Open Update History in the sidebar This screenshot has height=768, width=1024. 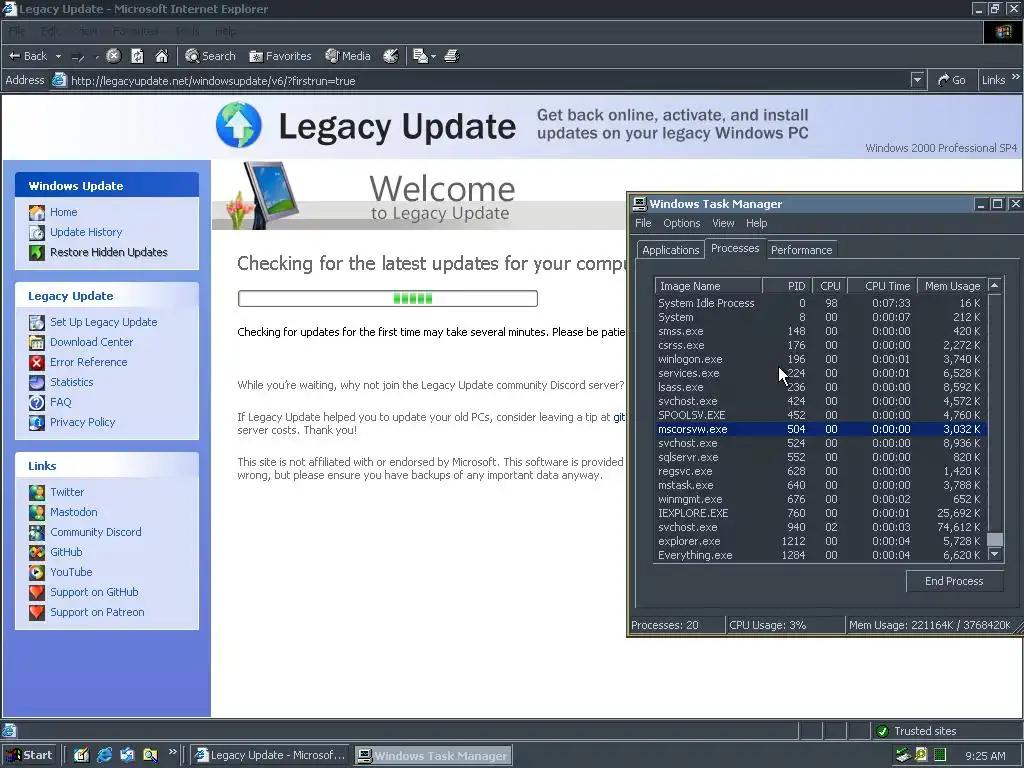pos(86,232)
